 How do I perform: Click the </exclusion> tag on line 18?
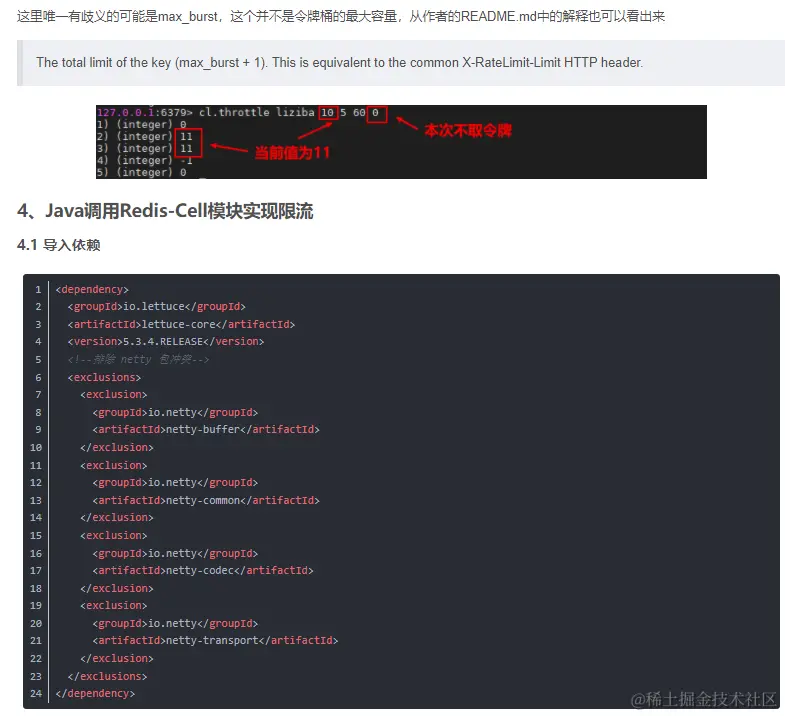click(x=117, y=589)
